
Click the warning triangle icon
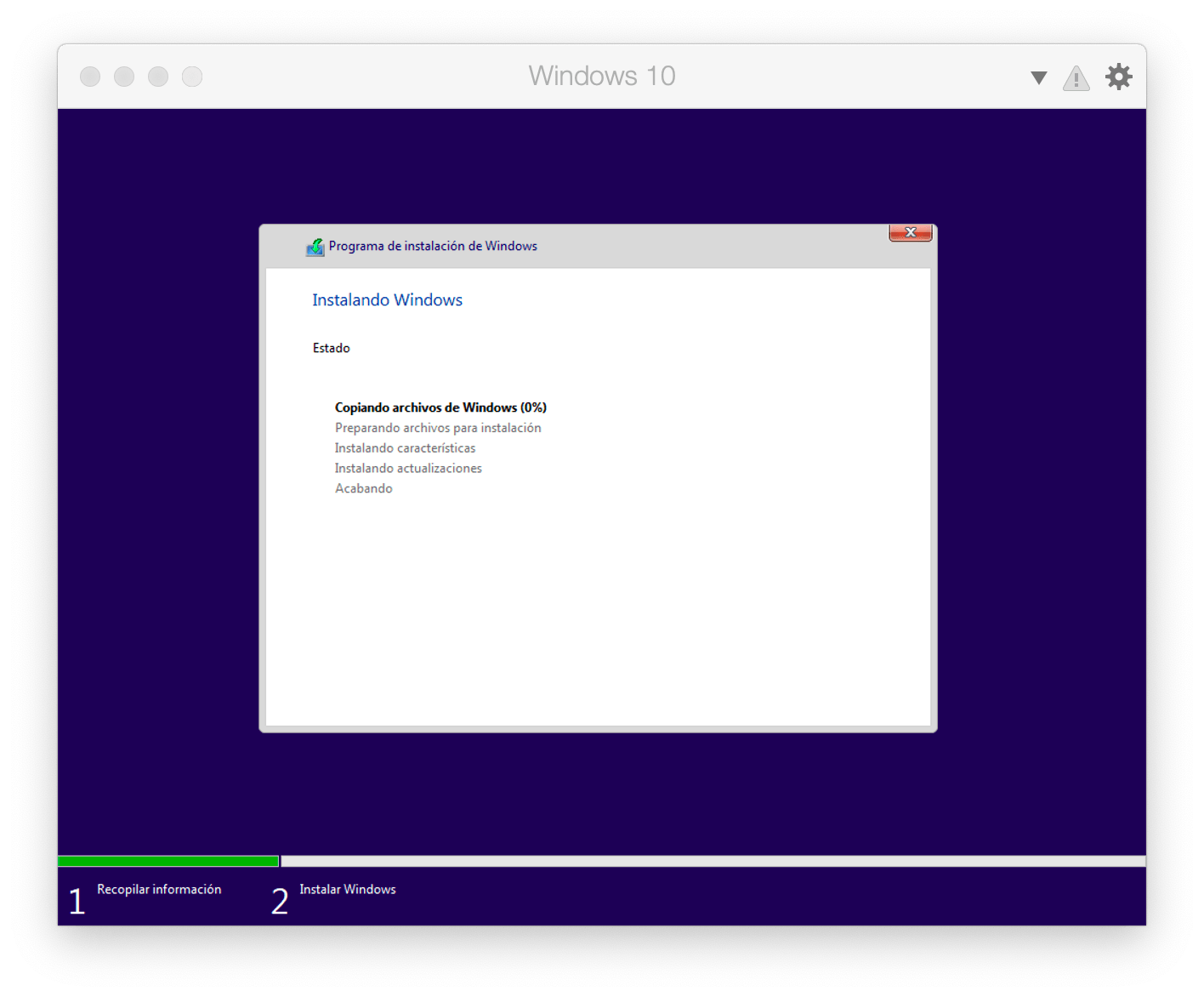click(x=1076, y=78)
